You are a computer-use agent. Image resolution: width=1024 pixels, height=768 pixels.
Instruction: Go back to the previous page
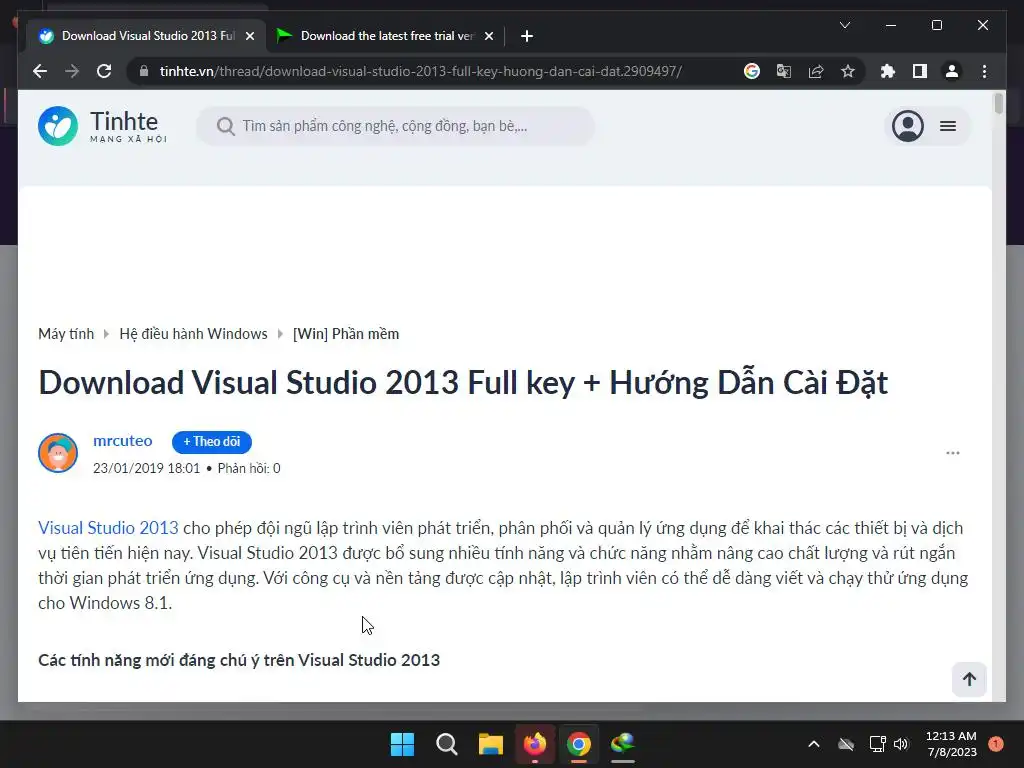[40, 71]
